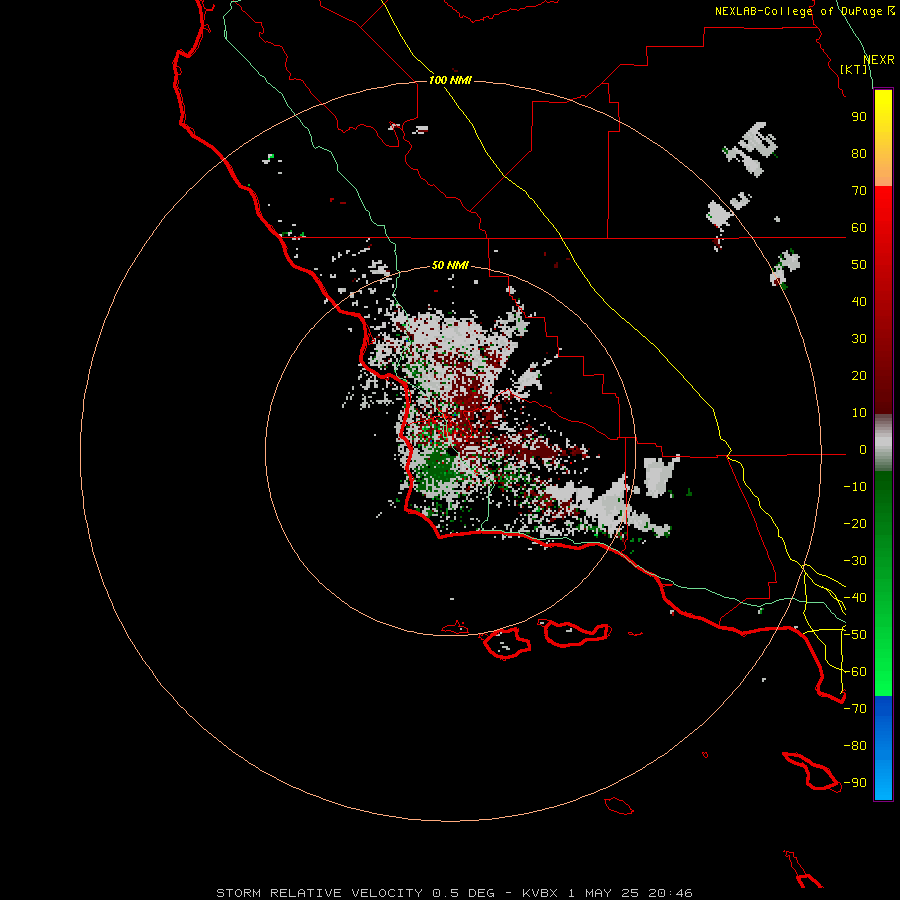
Task: Click the -20 value on the velocity scale
Action: [855, 524]
